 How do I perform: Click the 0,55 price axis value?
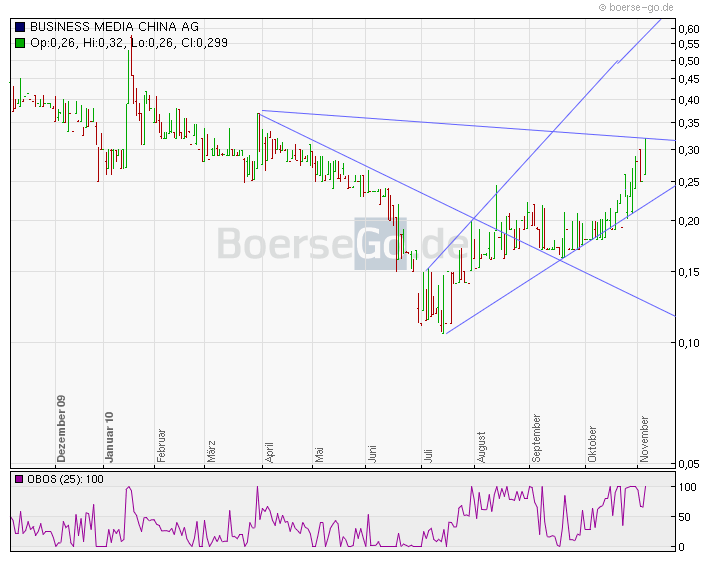pyautogui.click(x=689, y=44)
